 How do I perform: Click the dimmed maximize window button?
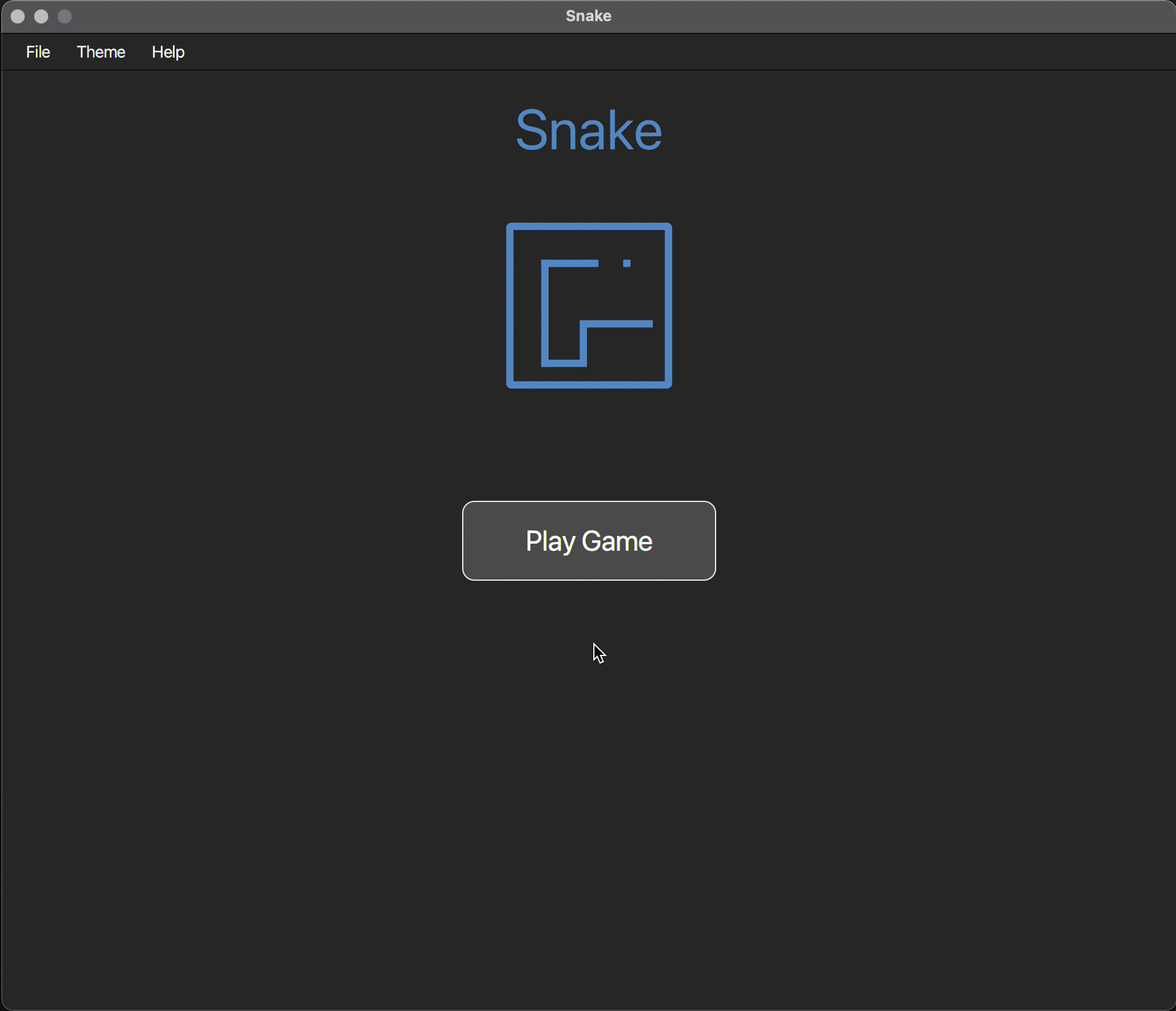(x=65, y=16)
